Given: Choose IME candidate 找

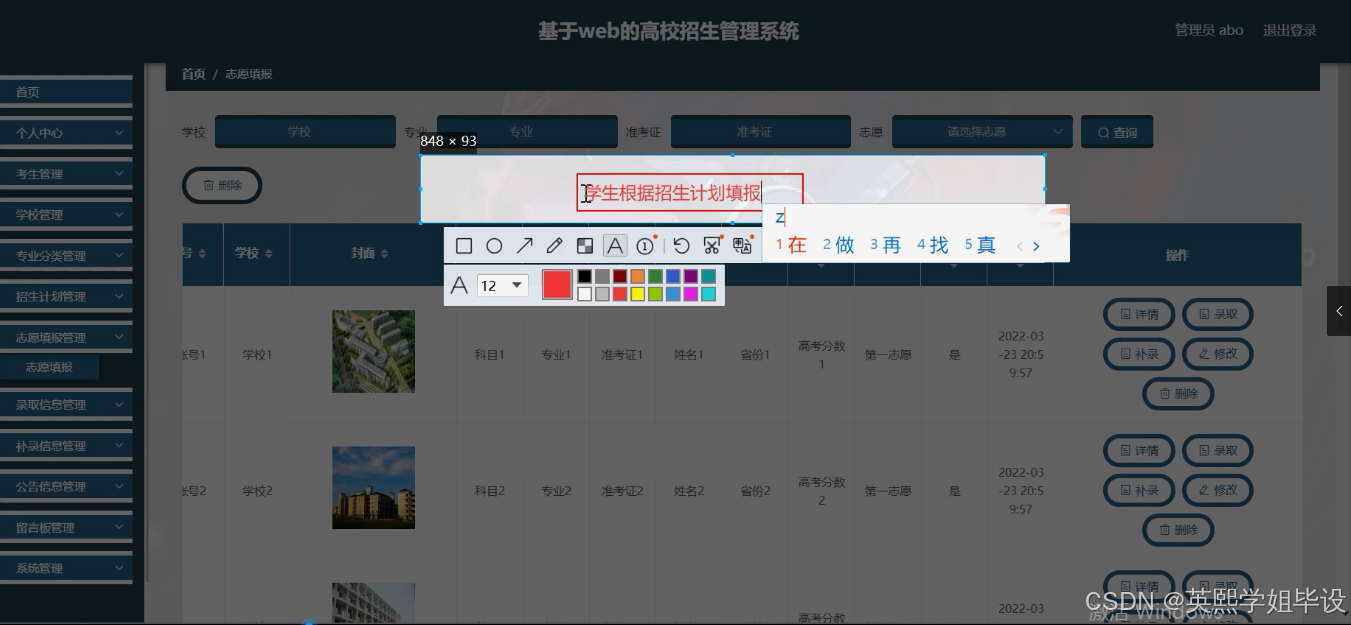Looking at the screenshot, I should pos(933,245).
